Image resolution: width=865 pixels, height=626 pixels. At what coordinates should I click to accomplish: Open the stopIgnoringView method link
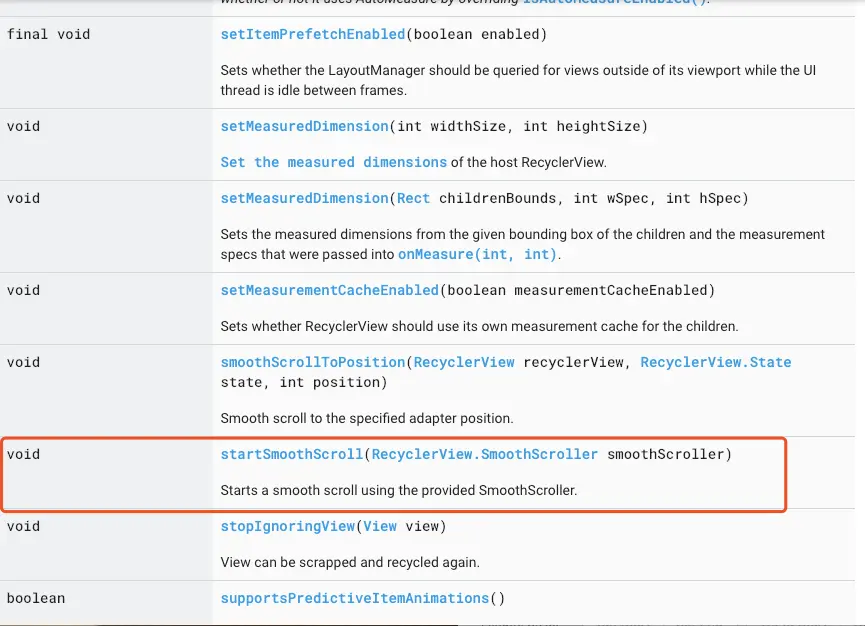(287, 526)
